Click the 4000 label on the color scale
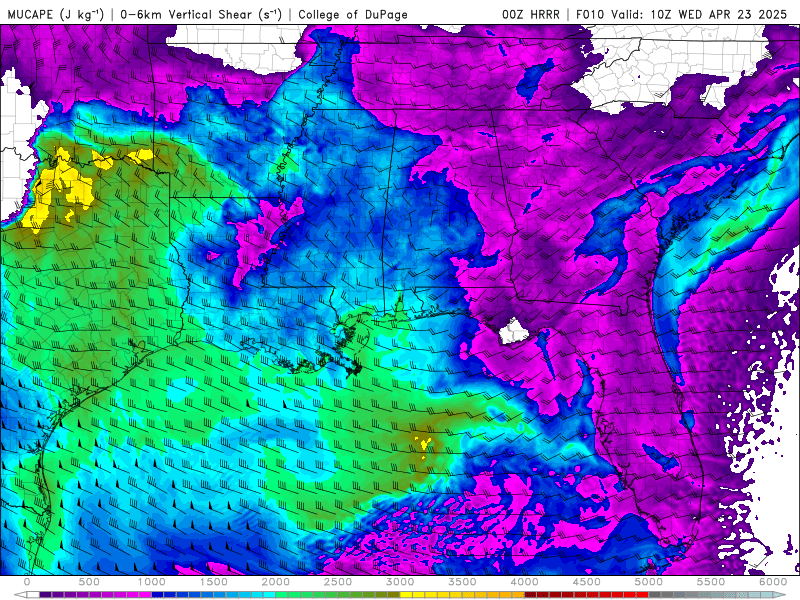Screen dimensions: 800x600 (x=524, y=582)
